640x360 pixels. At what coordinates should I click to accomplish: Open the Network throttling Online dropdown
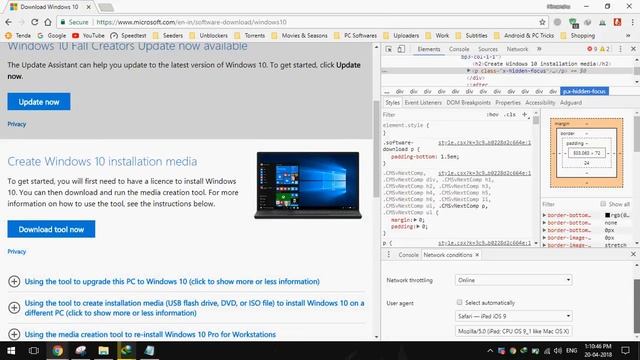(513, 280)
